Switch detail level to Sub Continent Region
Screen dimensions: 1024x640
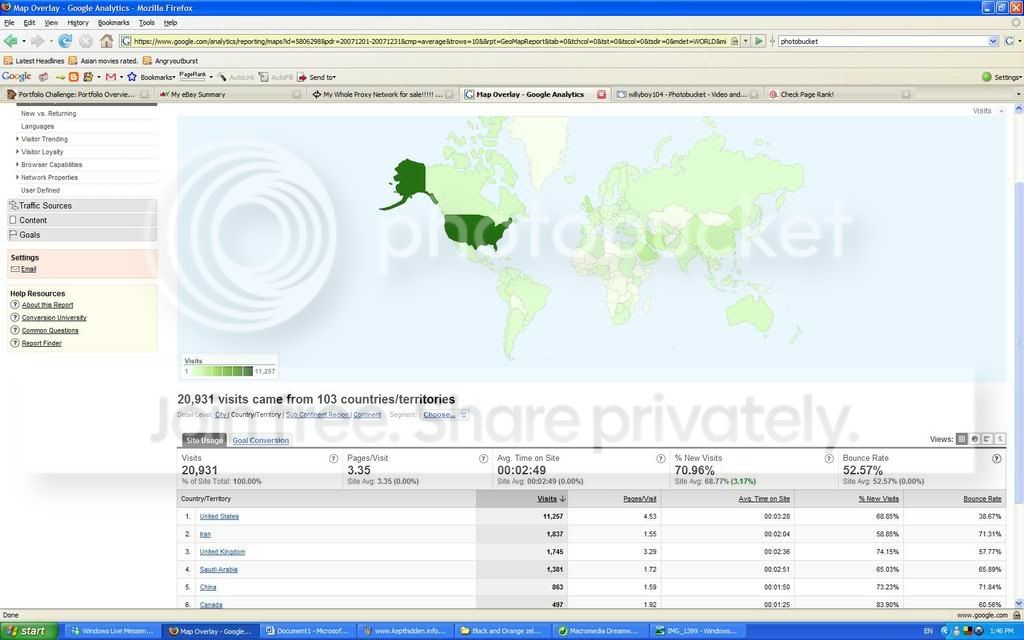(x=317, y=415)
